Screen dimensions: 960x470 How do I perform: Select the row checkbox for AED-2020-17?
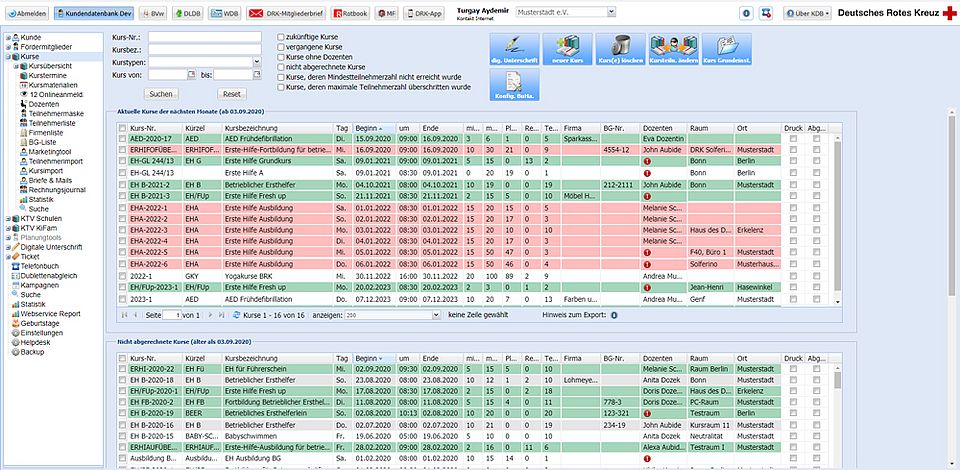(123, 139)
